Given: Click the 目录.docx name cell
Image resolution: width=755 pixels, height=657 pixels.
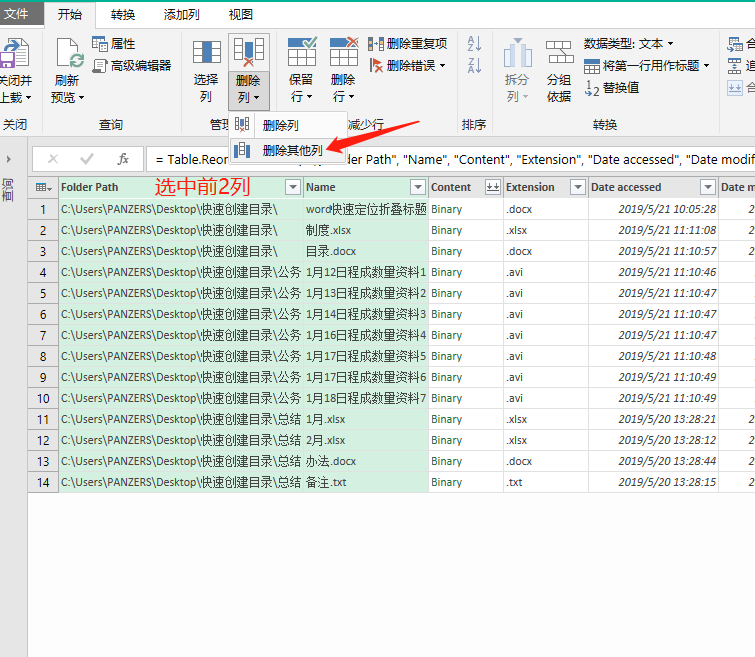Looking at the screenshot, I should coord(366,251).
